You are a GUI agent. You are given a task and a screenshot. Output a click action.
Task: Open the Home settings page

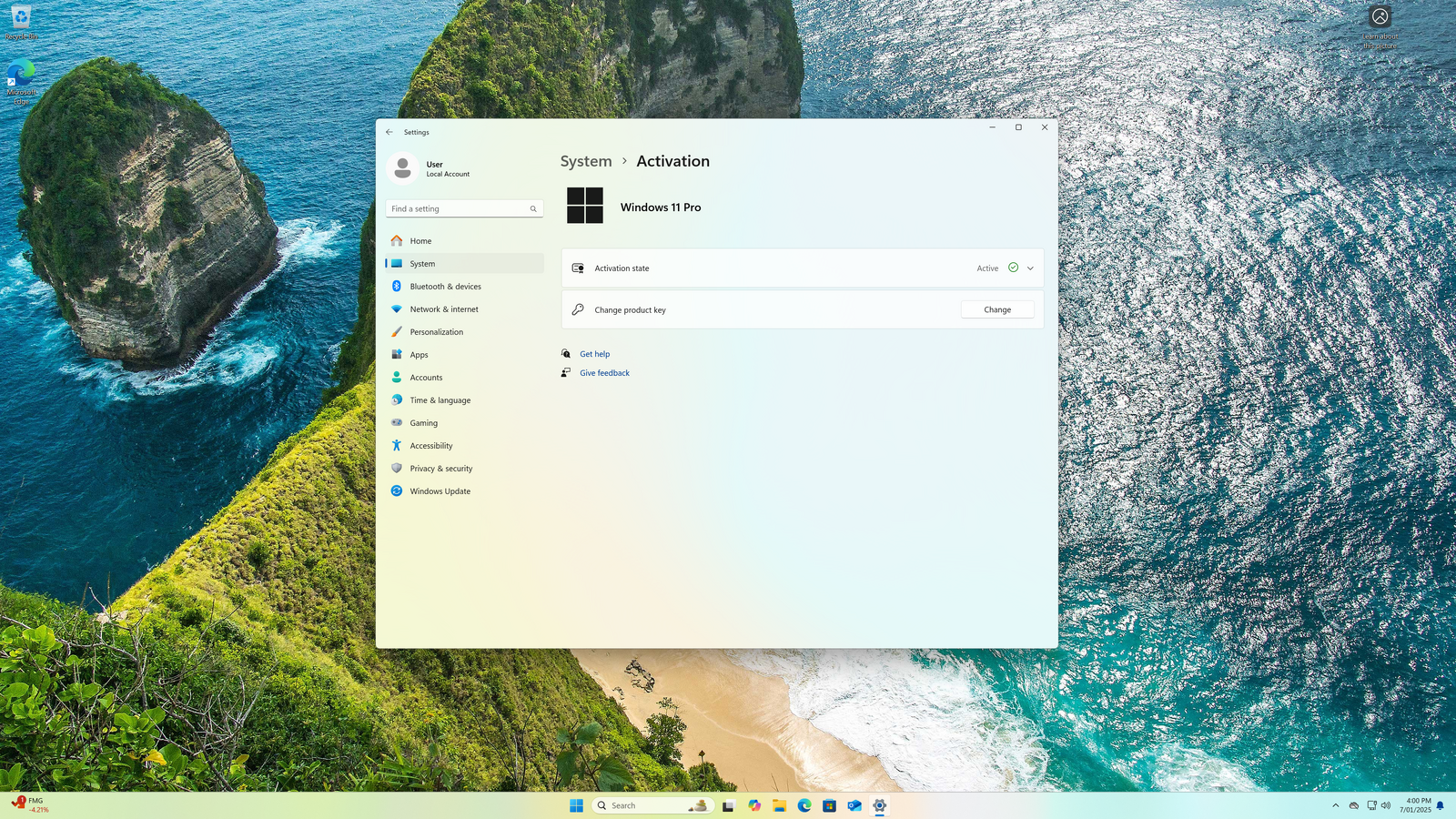point(464,241)
